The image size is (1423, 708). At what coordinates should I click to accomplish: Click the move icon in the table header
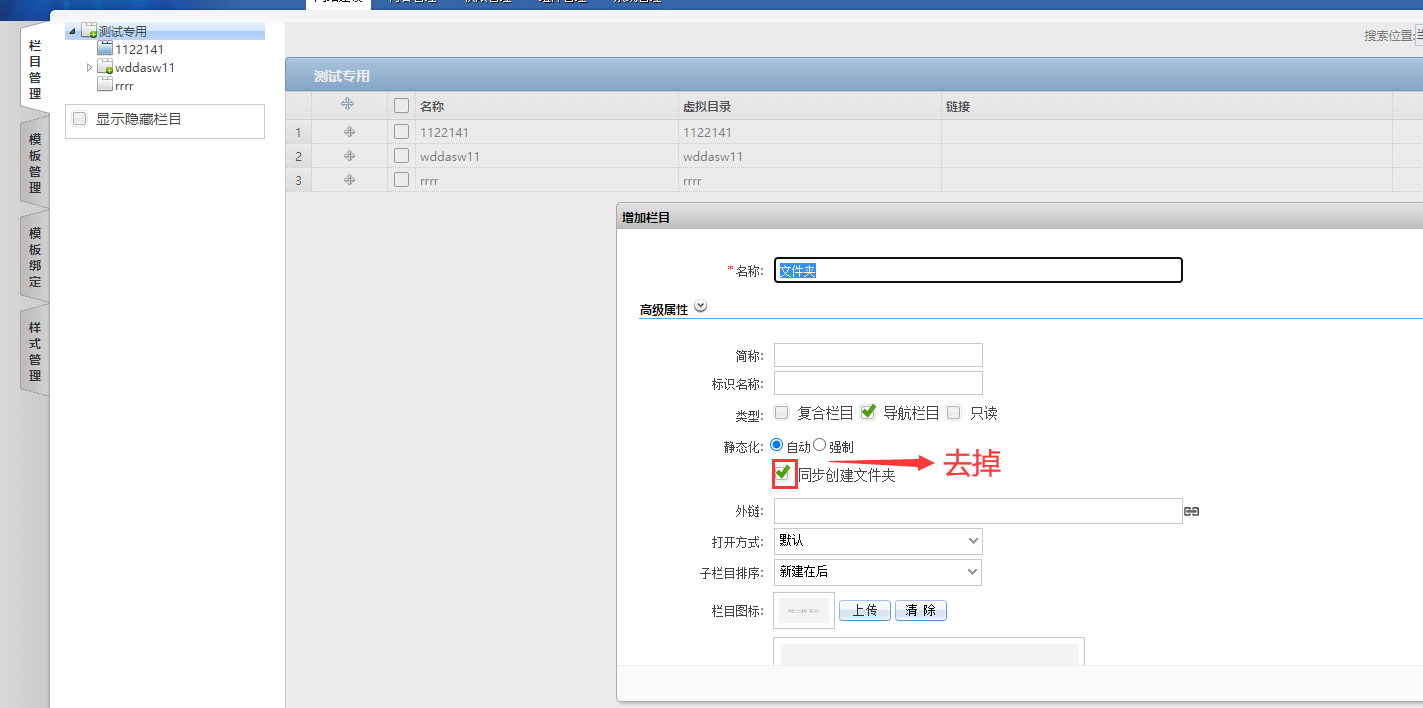click(x=348, y=105)
